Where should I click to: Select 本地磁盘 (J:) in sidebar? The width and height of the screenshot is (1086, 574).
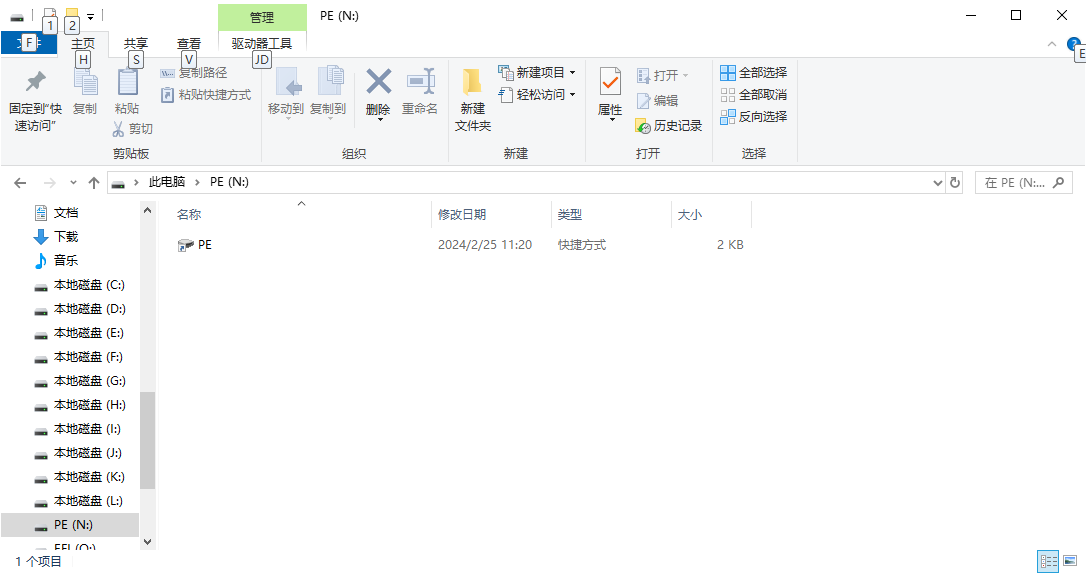[x=80, y=453]
